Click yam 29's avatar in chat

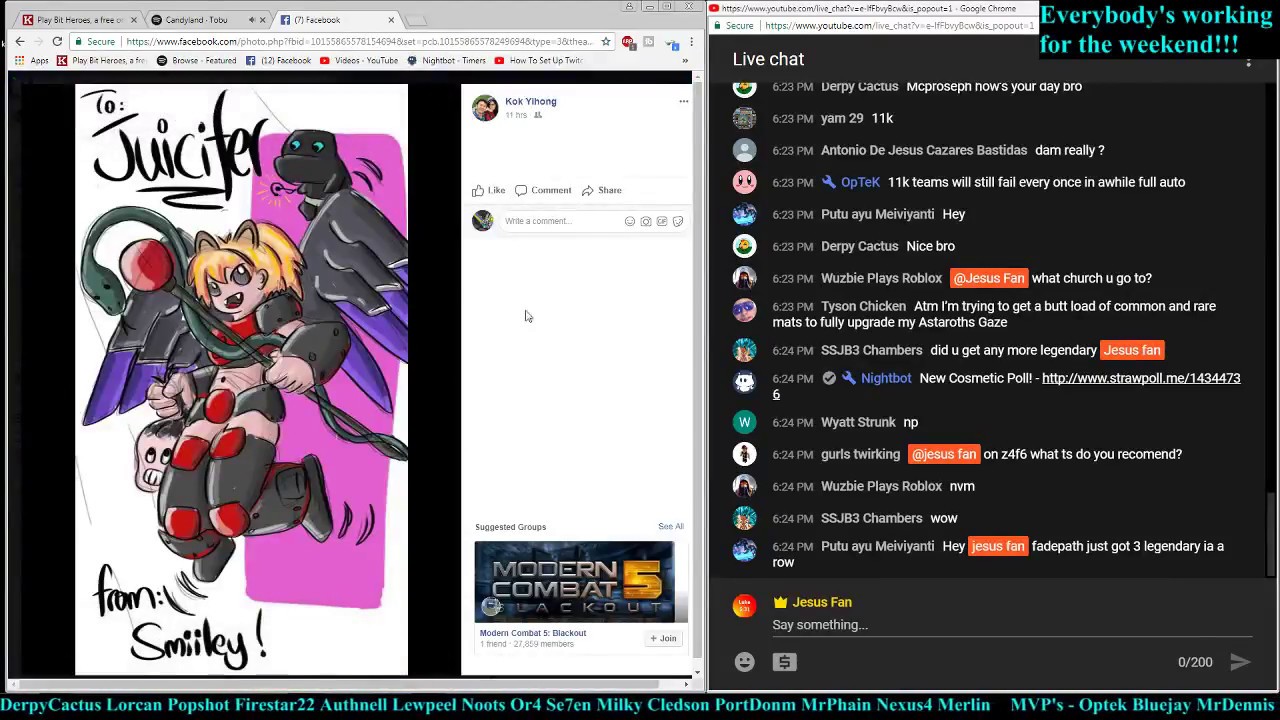click(x=744, y=118)
